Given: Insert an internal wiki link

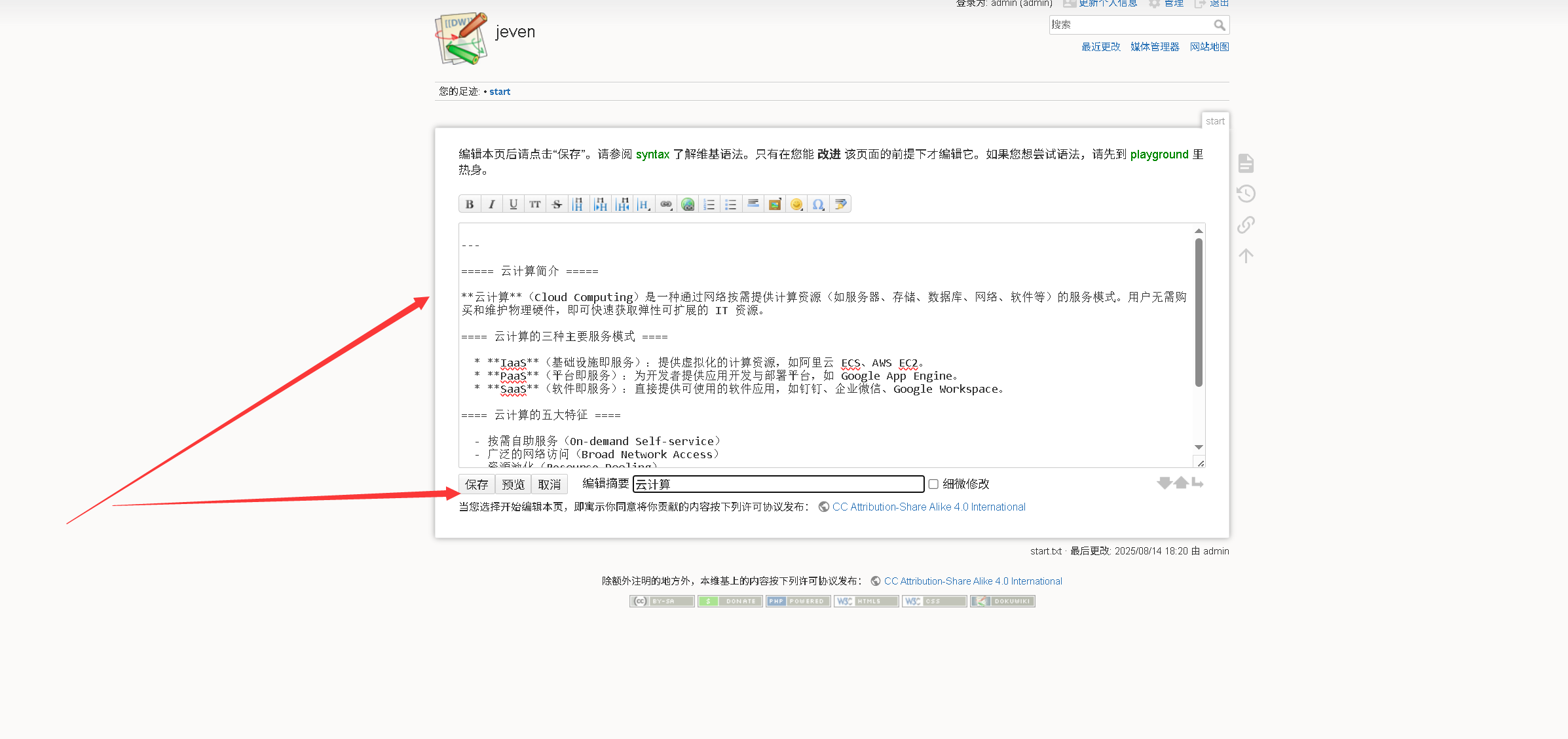Looking at the screenshot, I should (665, 204).
